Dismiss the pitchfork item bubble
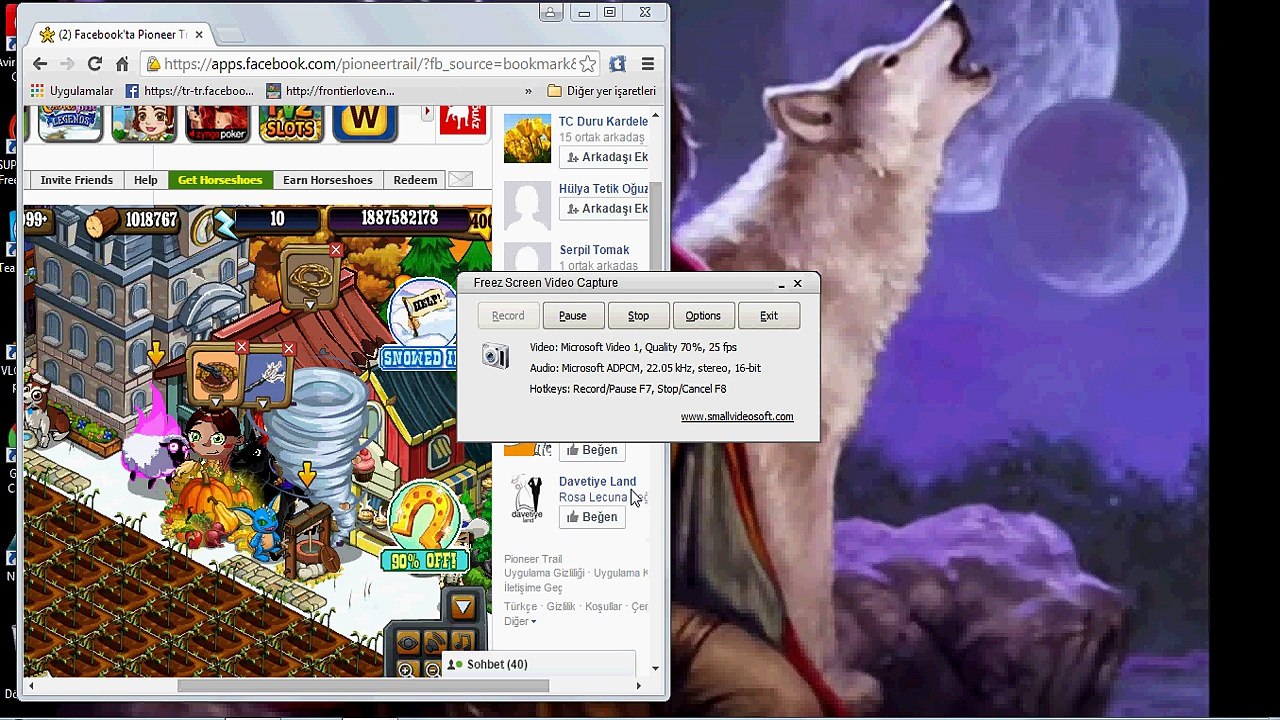Viewport: 1280px width, 720px height. pyautogui.click(x=288, y=349)
